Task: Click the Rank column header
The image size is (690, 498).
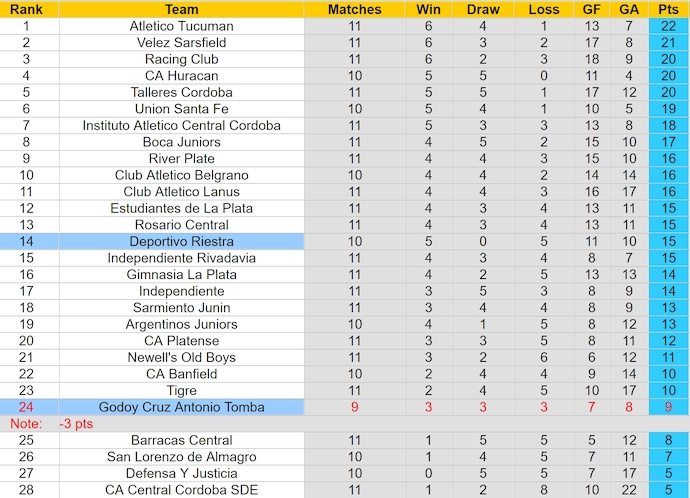Action: point(27,9)
